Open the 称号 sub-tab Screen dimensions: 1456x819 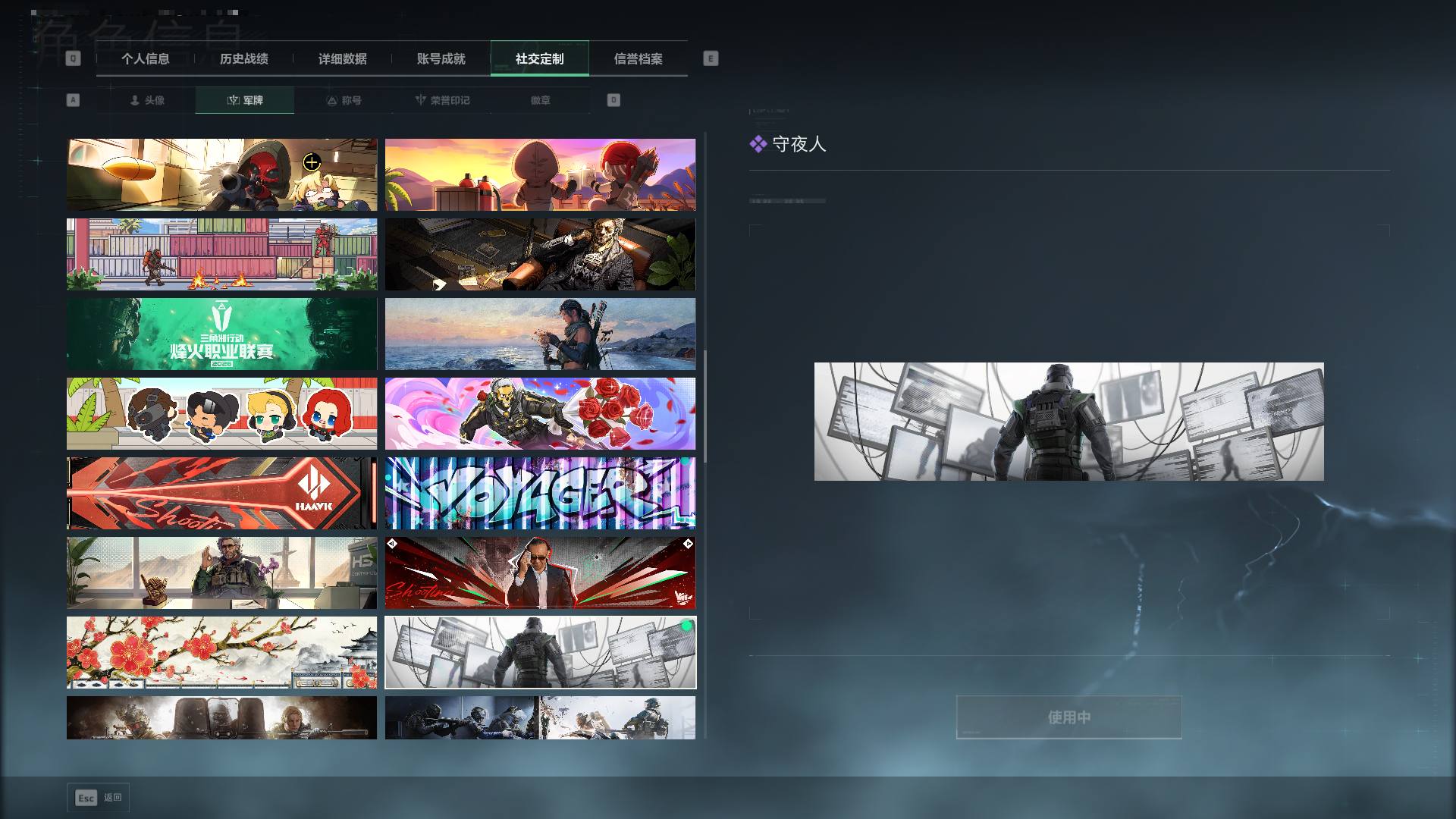click(344, 100)
